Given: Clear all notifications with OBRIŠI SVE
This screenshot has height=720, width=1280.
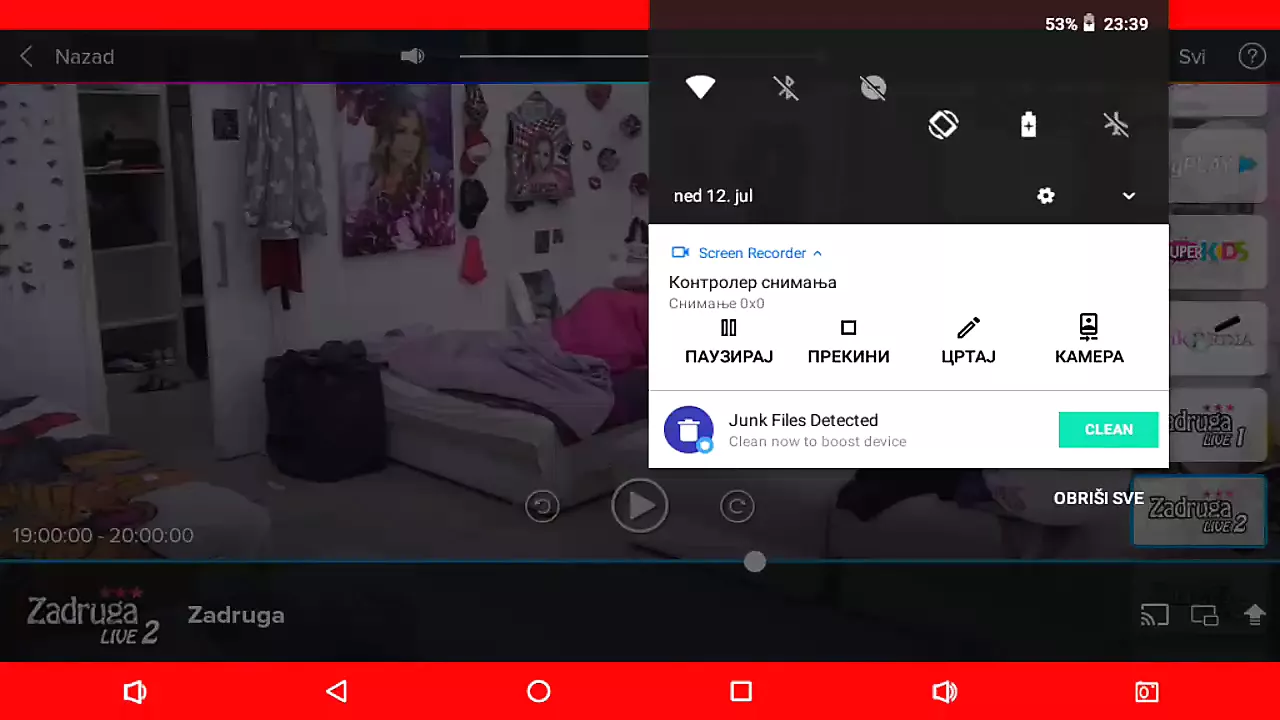Looking at the screenshot, I should click(1098, 498).
